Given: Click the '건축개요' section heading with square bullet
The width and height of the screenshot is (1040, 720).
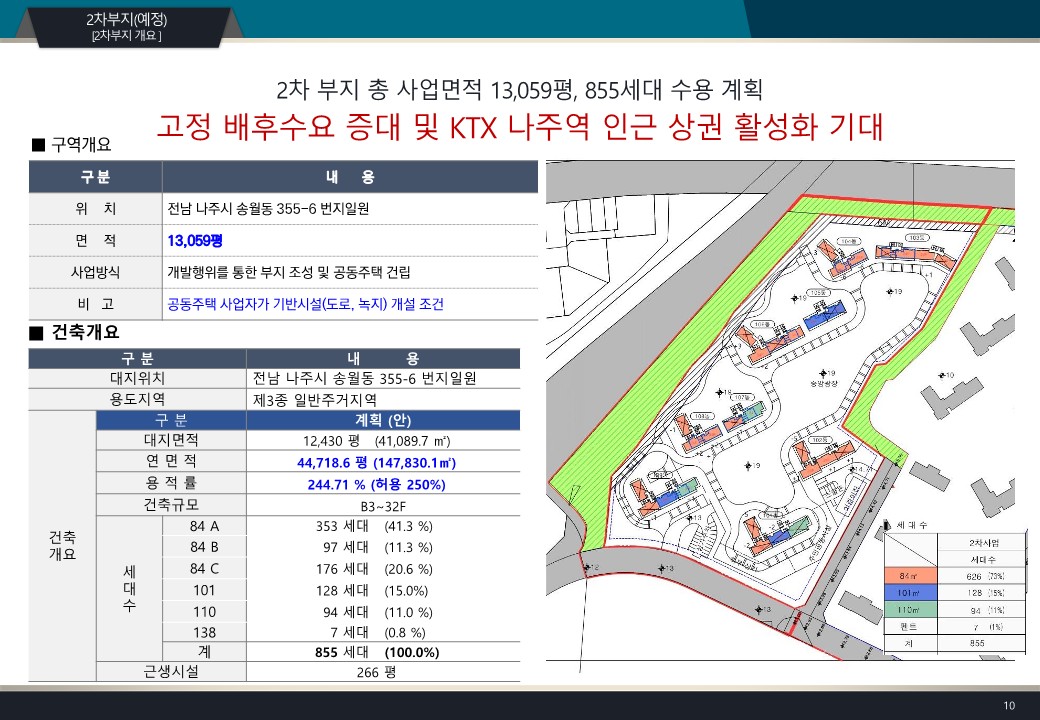Looking at the screenshot, I should (x=74, y=332).
